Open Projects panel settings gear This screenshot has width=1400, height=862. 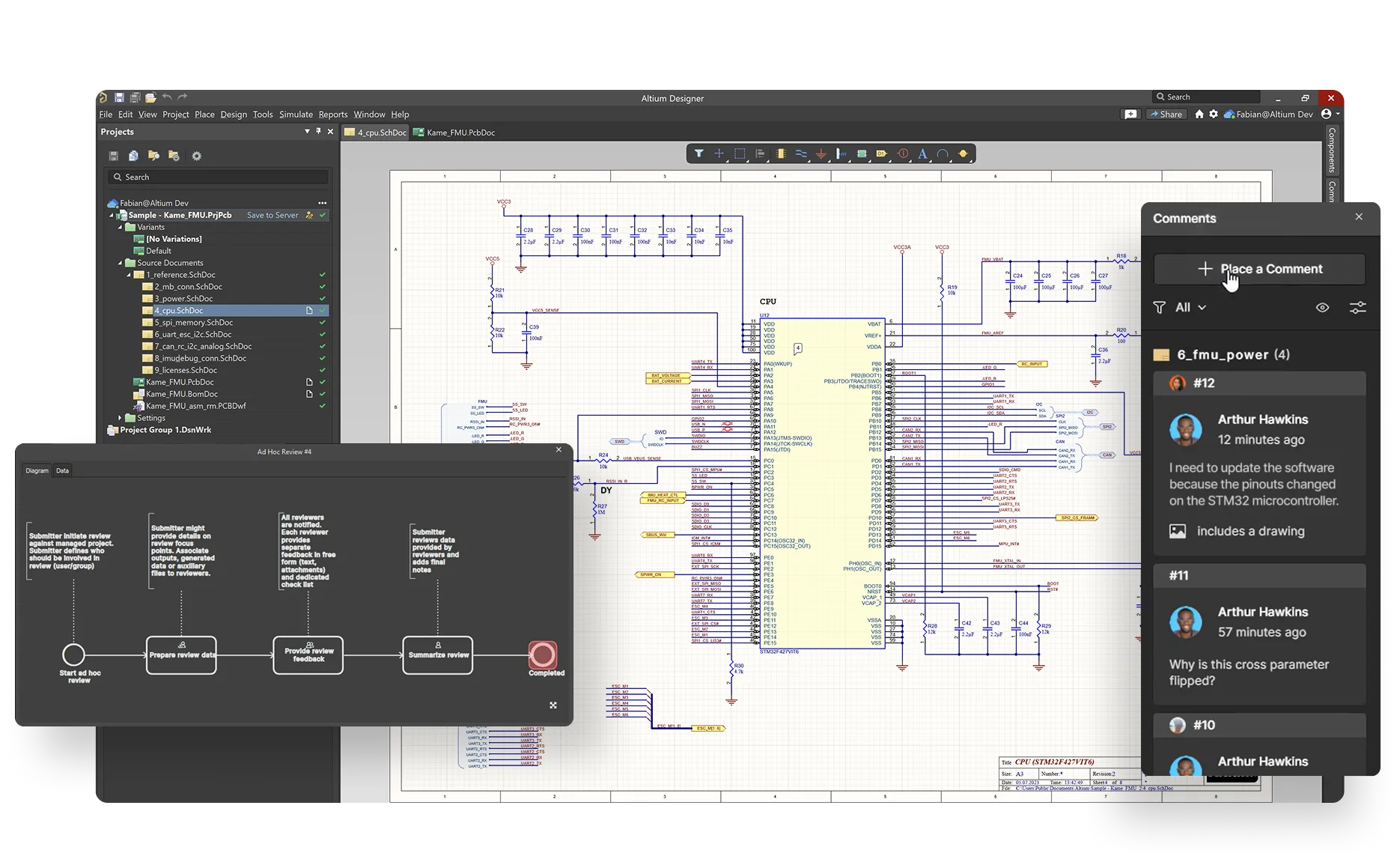[x=197, y=156]
